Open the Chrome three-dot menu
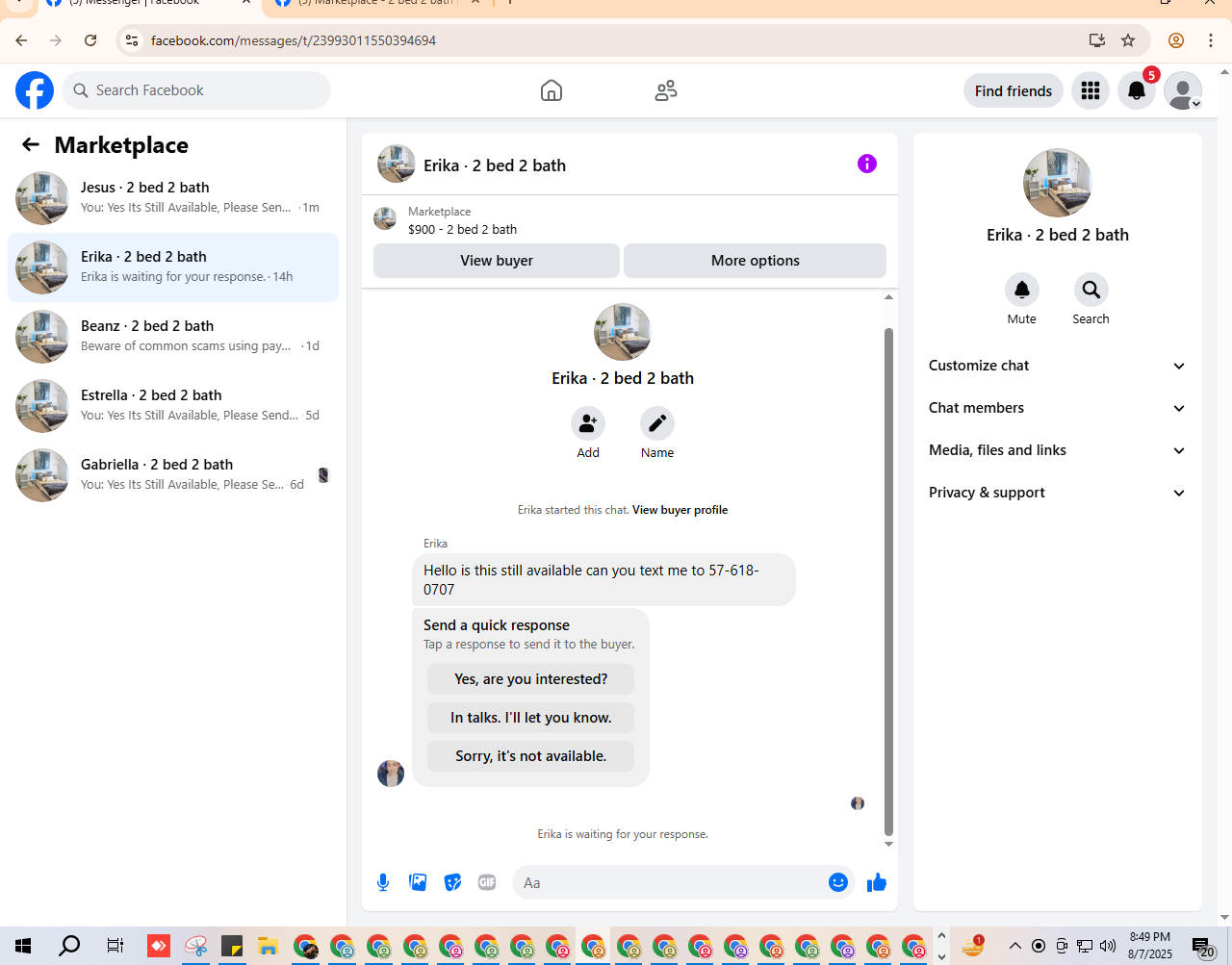The width and height of the screenshot is (1232, 965). (x=1211, y=40)
